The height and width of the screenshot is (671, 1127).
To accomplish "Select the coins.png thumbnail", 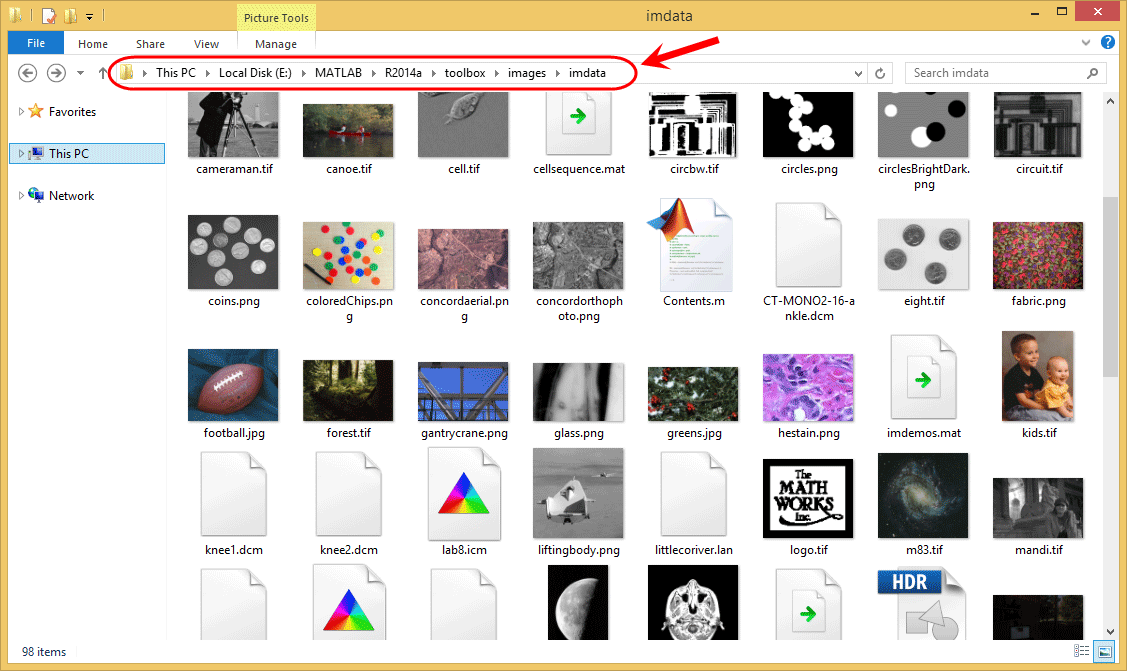I will (233, 252).
